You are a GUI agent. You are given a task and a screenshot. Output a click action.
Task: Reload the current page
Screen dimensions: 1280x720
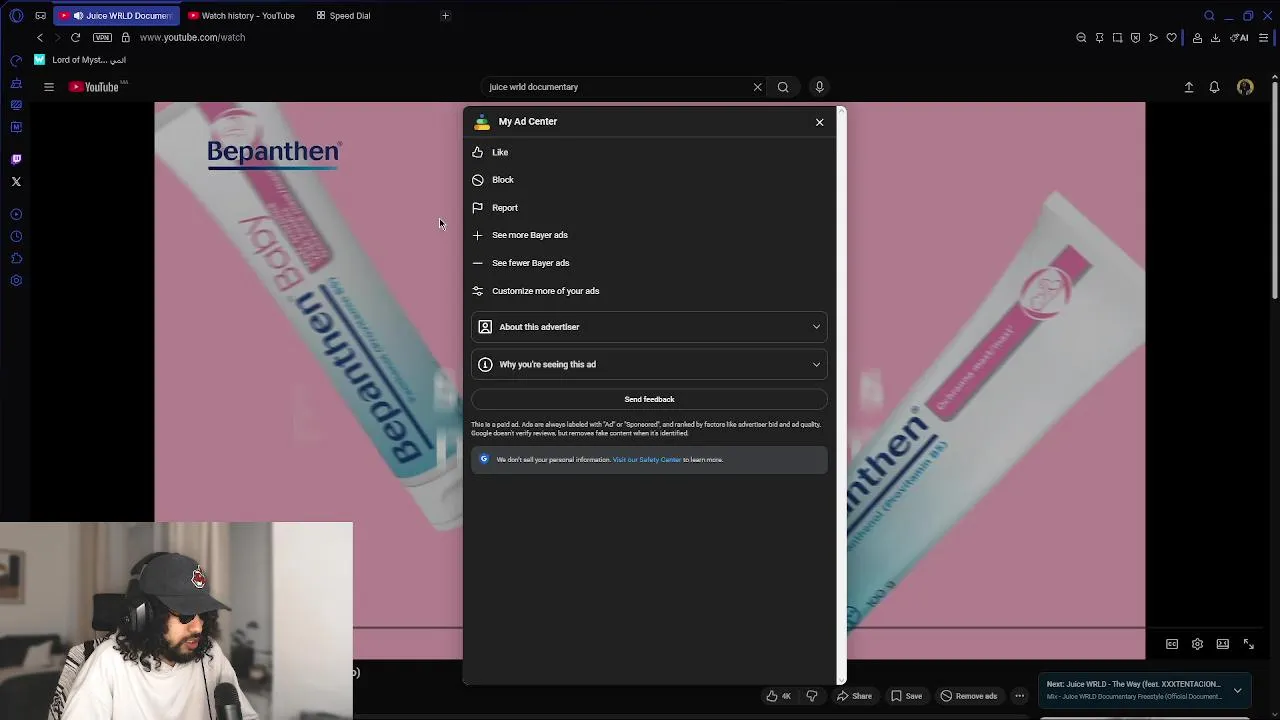(x=75, y=38)
